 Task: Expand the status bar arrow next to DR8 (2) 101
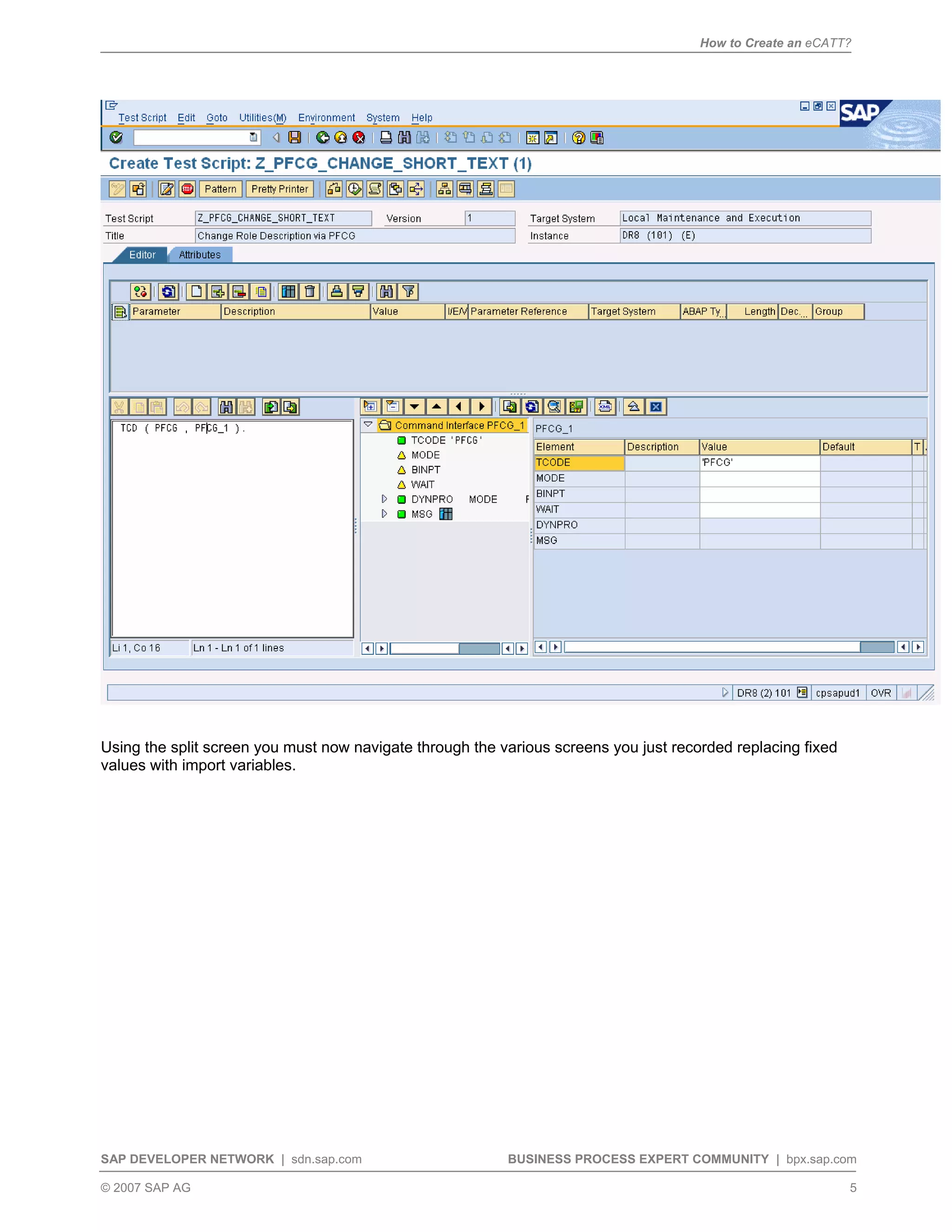pos(725,693)
